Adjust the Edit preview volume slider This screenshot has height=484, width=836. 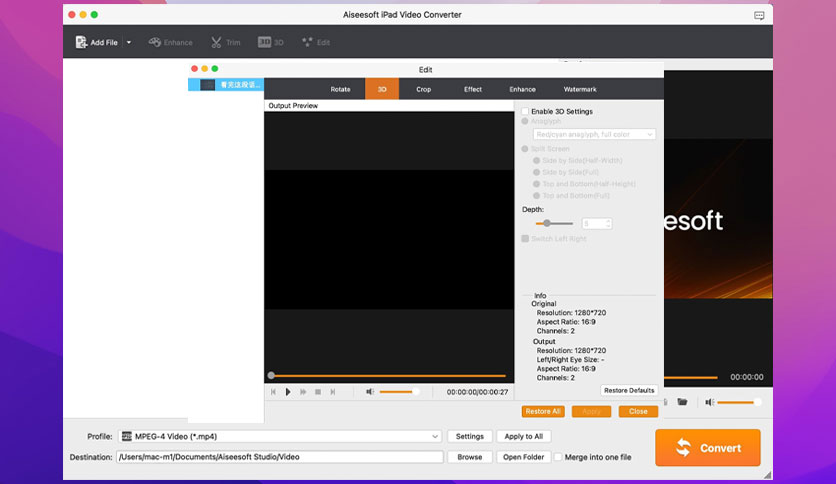tap(400, 392)
